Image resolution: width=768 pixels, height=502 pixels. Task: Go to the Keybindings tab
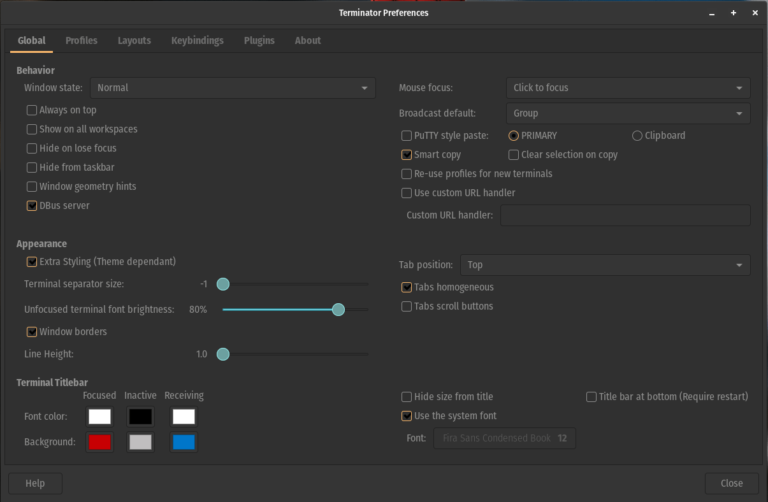197,41
